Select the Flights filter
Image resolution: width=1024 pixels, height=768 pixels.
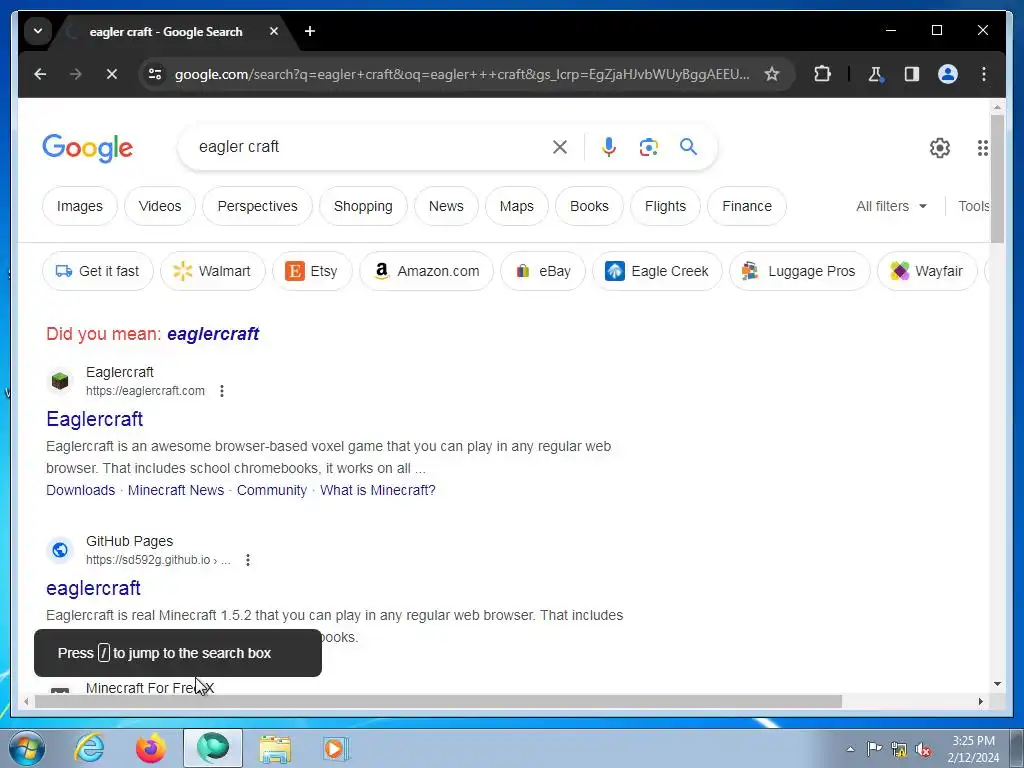tap(665, 206)
